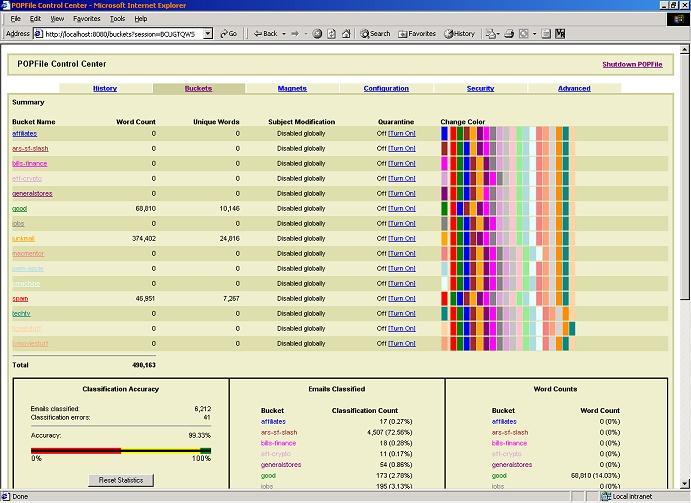The width and height of the screenshot is (691, 503).
Task: Turn on quarantine for good bucket
Action: 401,209
